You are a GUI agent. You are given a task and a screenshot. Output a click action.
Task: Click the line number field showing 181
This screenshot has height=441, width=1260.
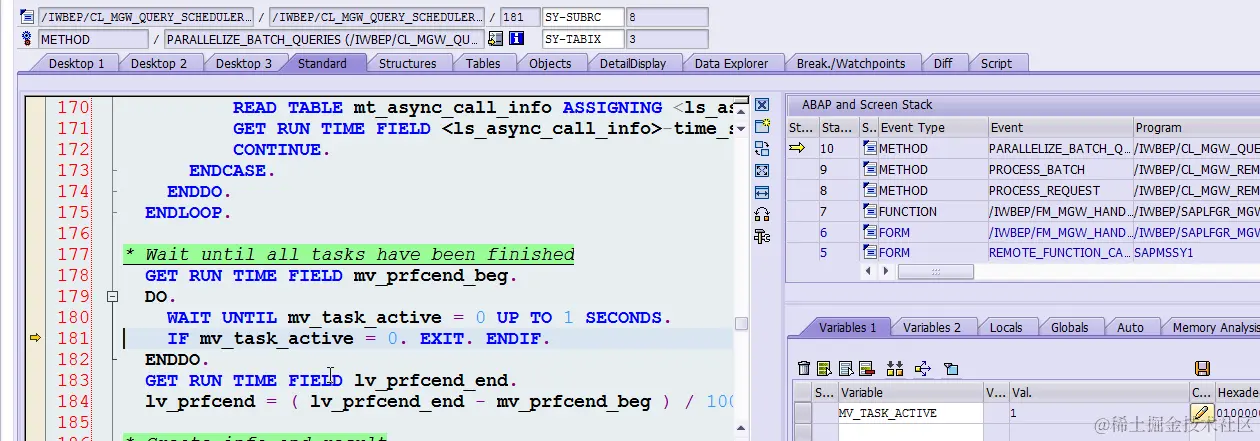[x=518, y=17]
